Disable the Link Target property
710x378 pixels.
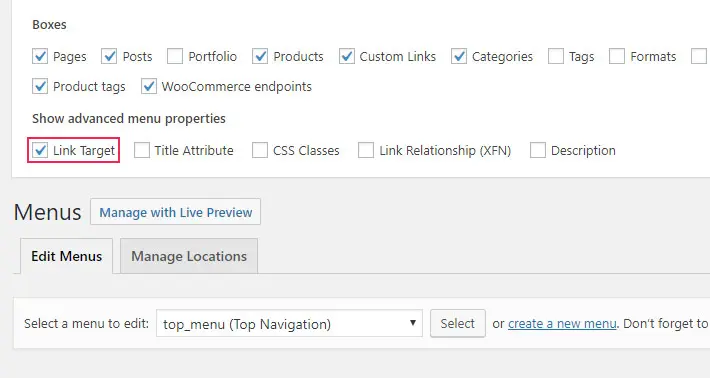(40, 150)
